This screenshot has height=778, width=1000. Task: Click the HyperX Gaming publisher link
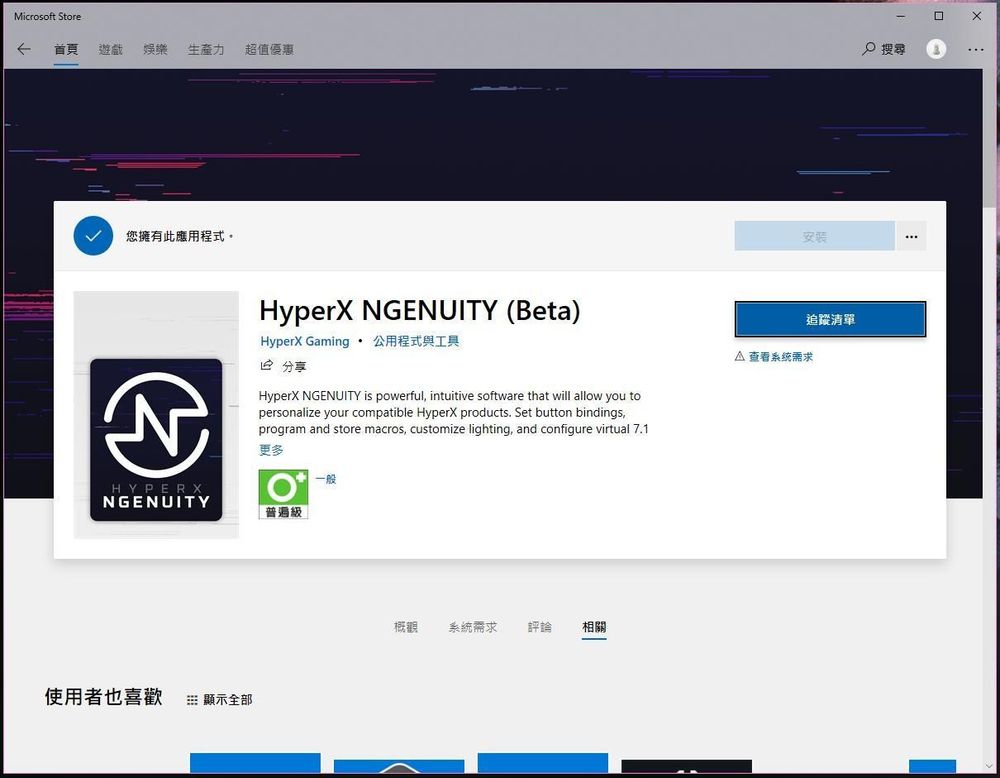(304, 341)
